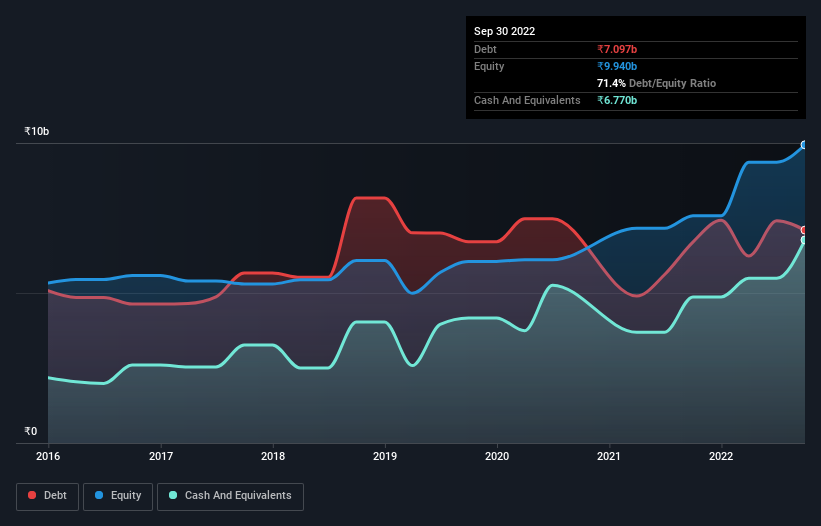Click the teal Cash endpoint marker

805,240
